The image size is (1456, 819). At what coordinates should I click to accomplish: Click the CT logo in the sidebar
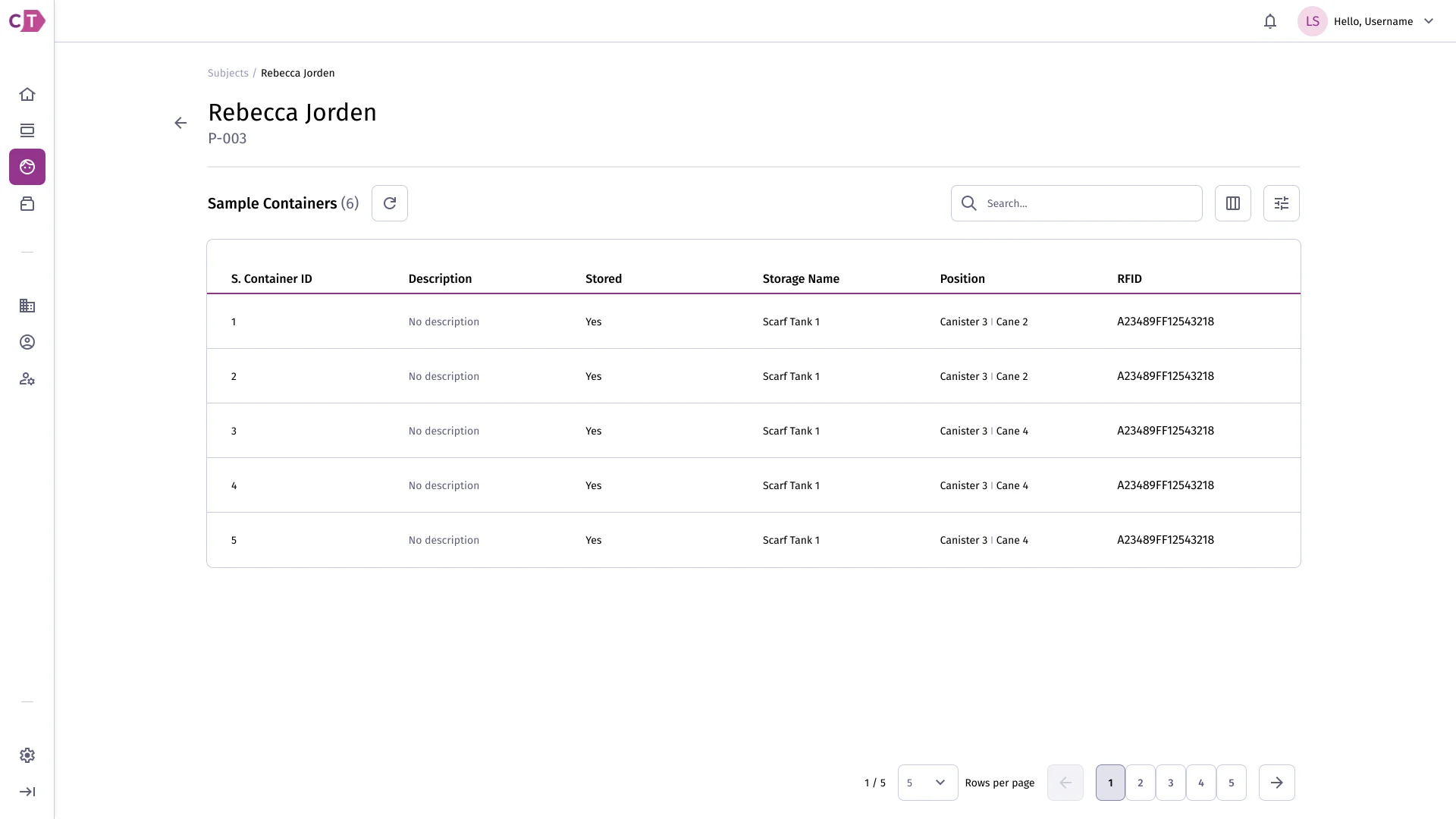27,21
